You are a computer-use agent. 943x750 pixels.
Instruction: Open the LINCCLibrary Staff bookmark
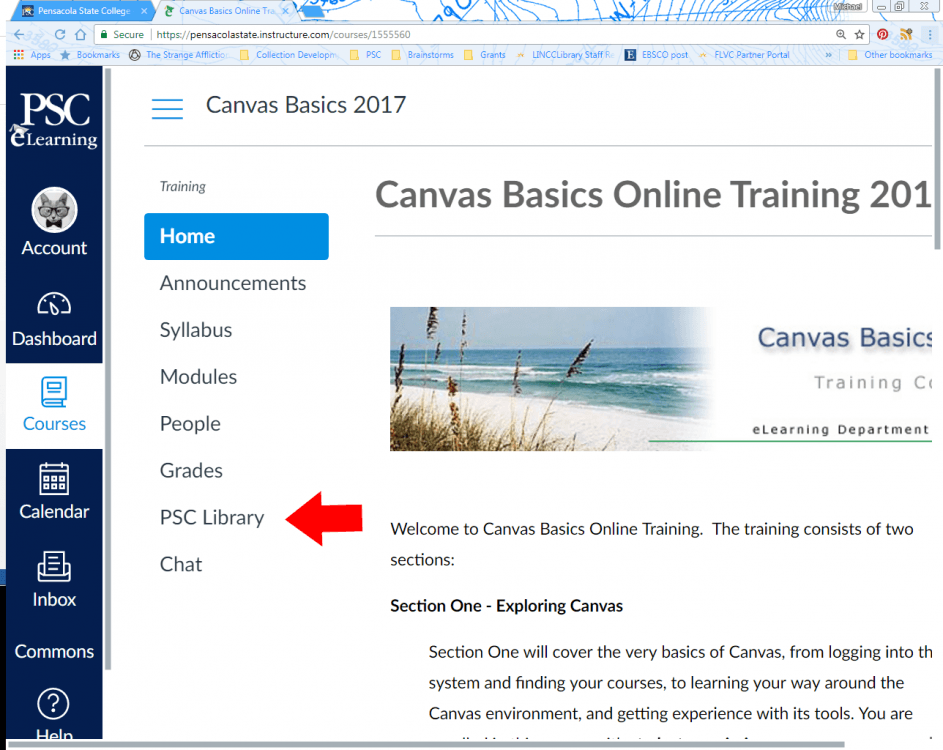[565, 55]
